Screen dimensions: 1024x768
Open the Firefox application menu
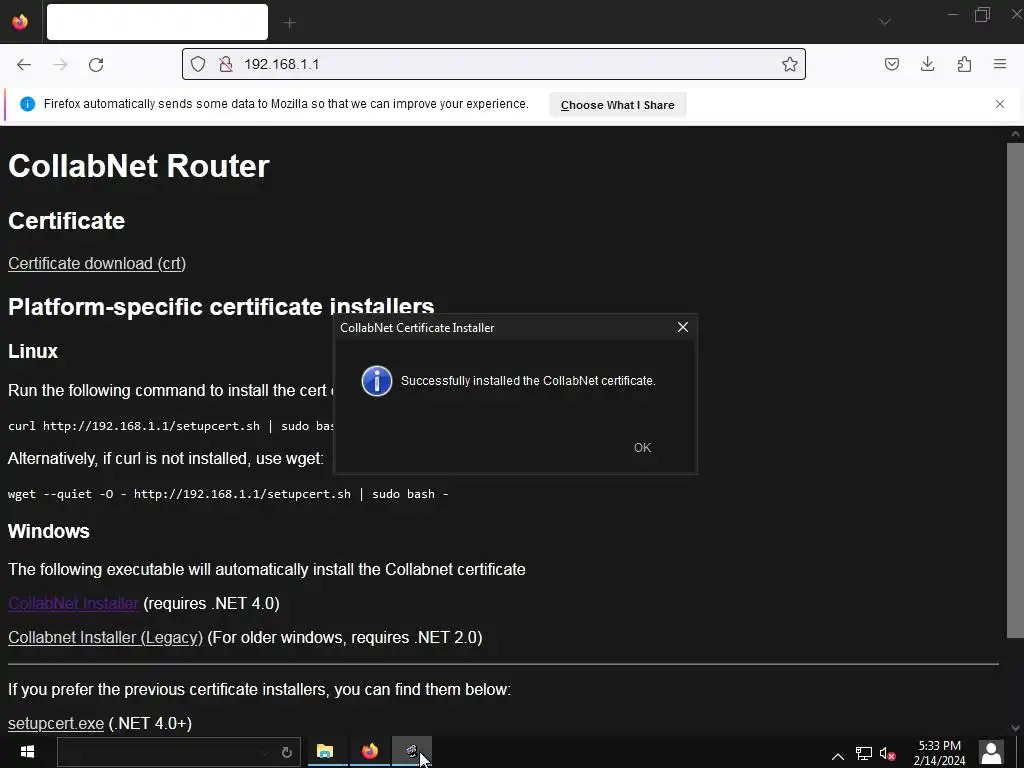[1000, 64]
